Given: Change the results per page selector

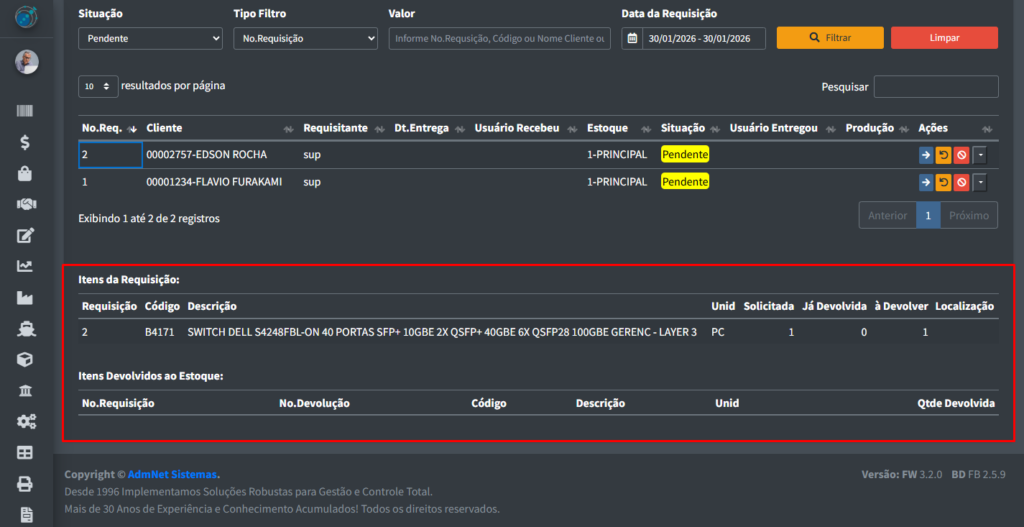Looking at the screenshot, I should 98,87.
